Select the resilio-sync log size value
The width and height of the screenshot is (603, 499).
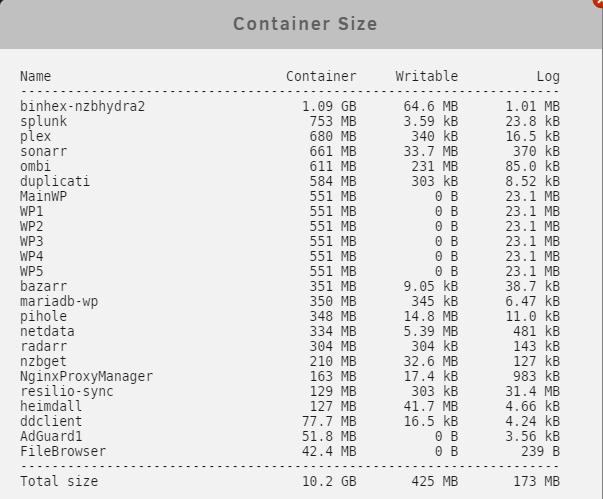click(x=533, y=391)
